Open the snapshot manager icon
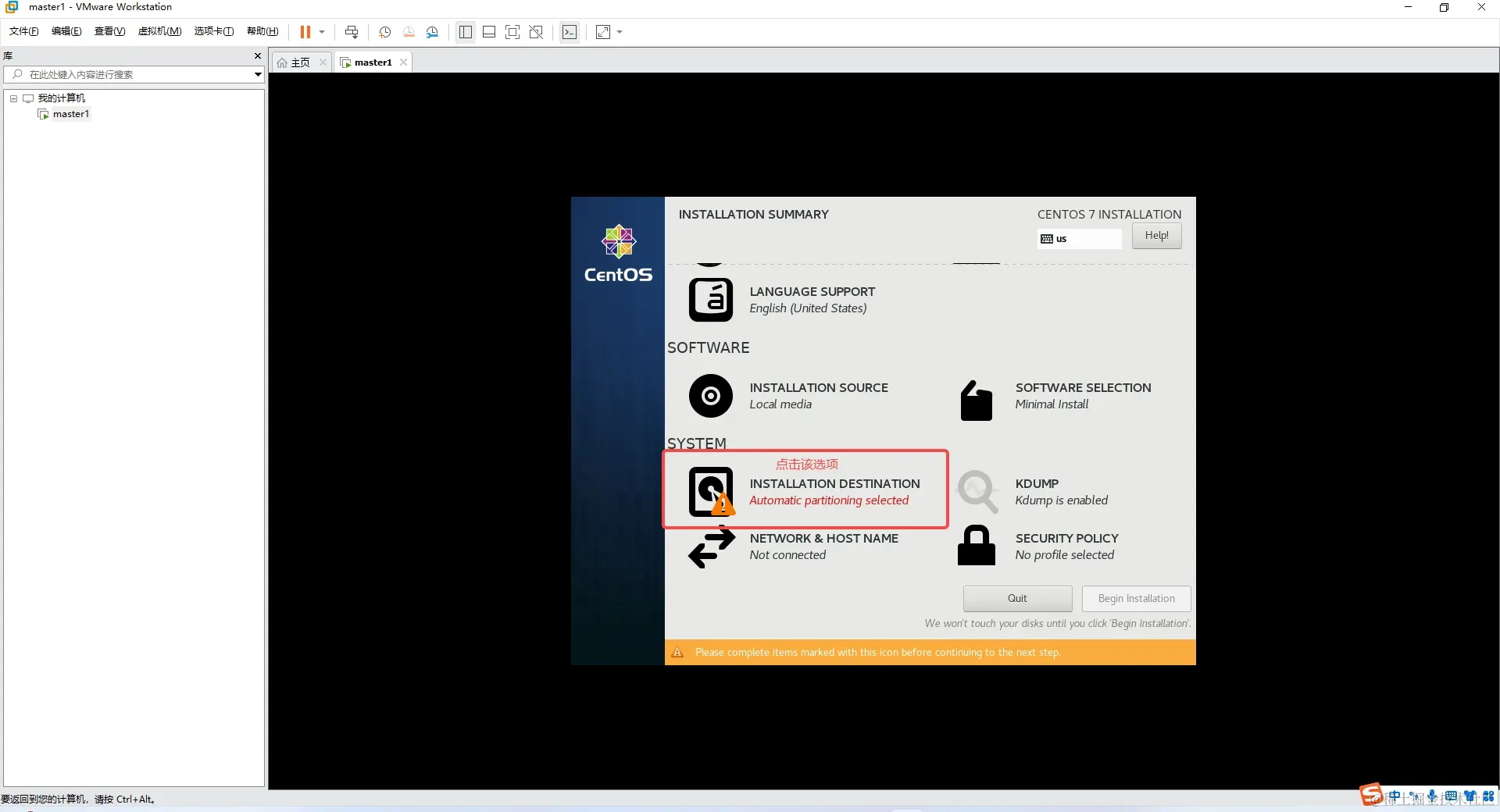Screen dimensions: 1500x812 click(x=432, y=32)
